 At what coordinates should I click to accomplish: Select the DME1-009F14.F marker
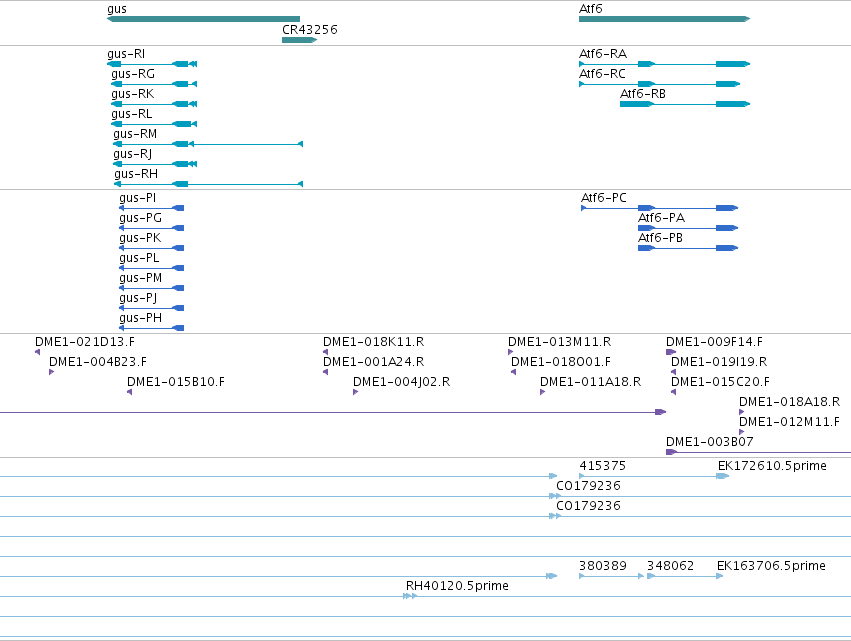click(671, 352)
